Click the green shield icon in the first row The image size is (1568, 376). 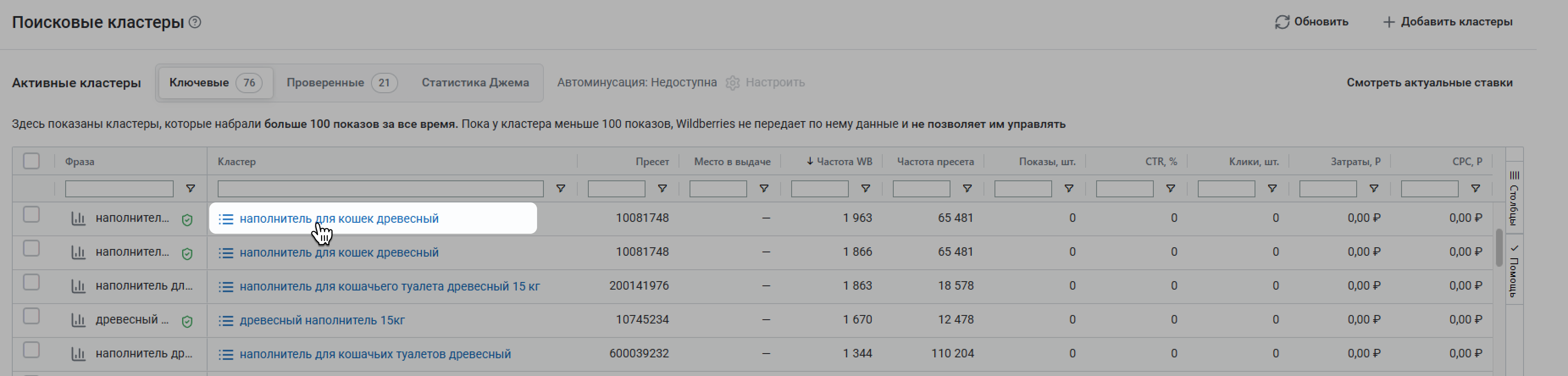point(188,220)
